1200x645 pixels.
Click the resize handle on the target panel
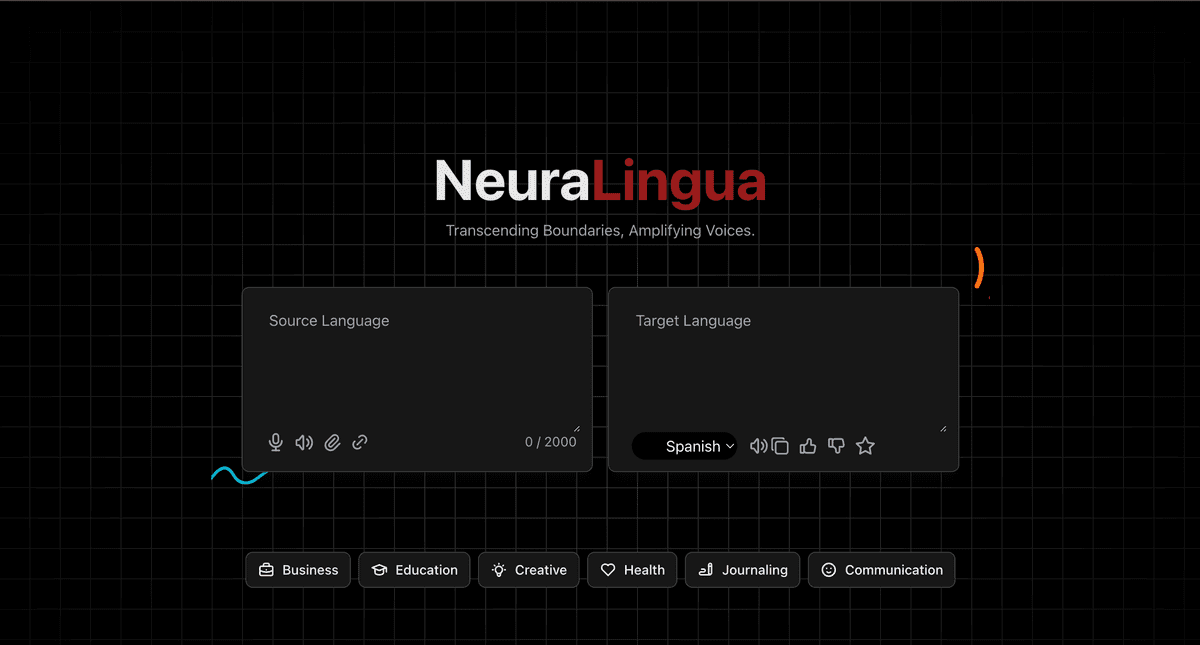click(944, 426)
